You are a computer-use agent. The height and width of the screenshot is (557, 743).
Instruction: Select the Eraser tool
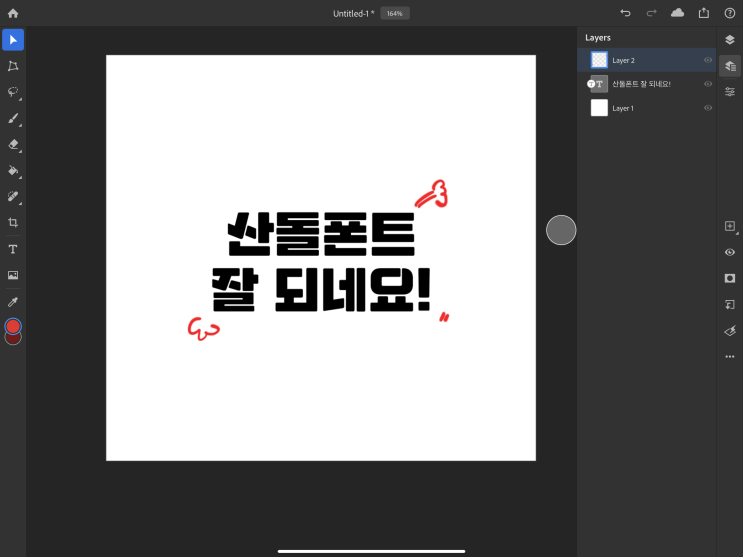(13, 144)
